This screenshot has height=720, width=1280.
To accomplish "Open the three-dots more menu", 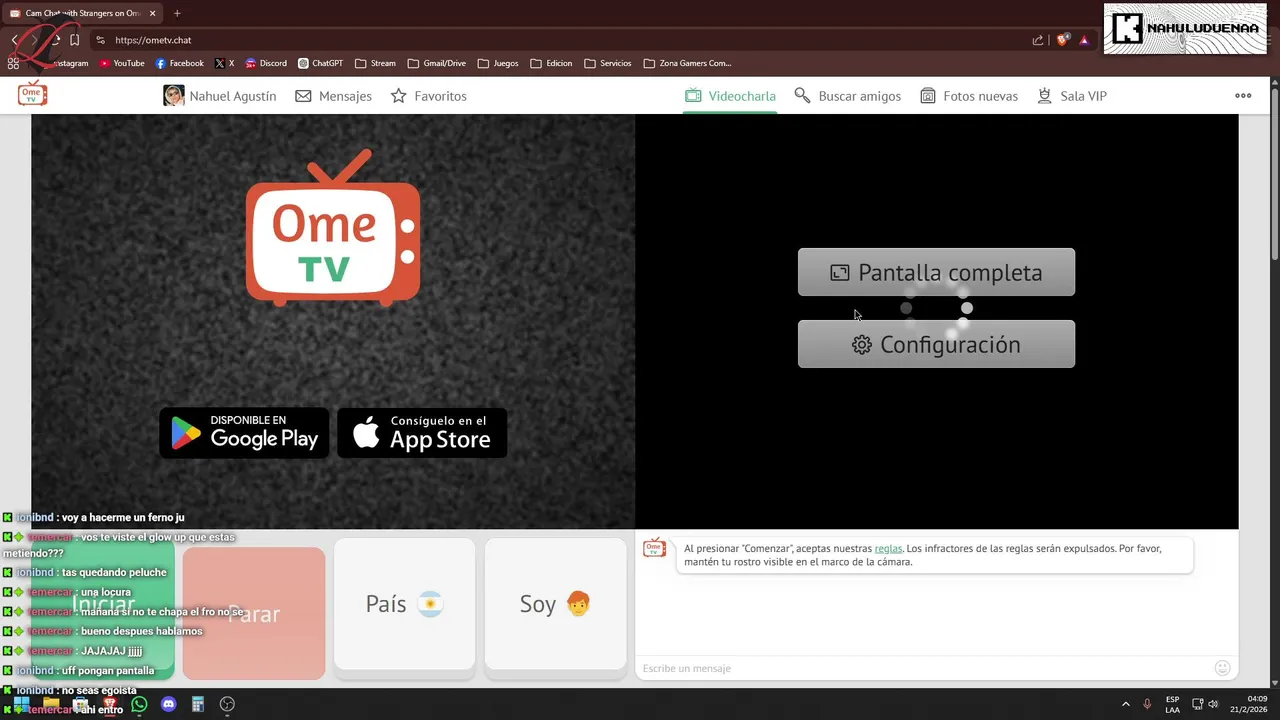I will tap(1243, 96).
